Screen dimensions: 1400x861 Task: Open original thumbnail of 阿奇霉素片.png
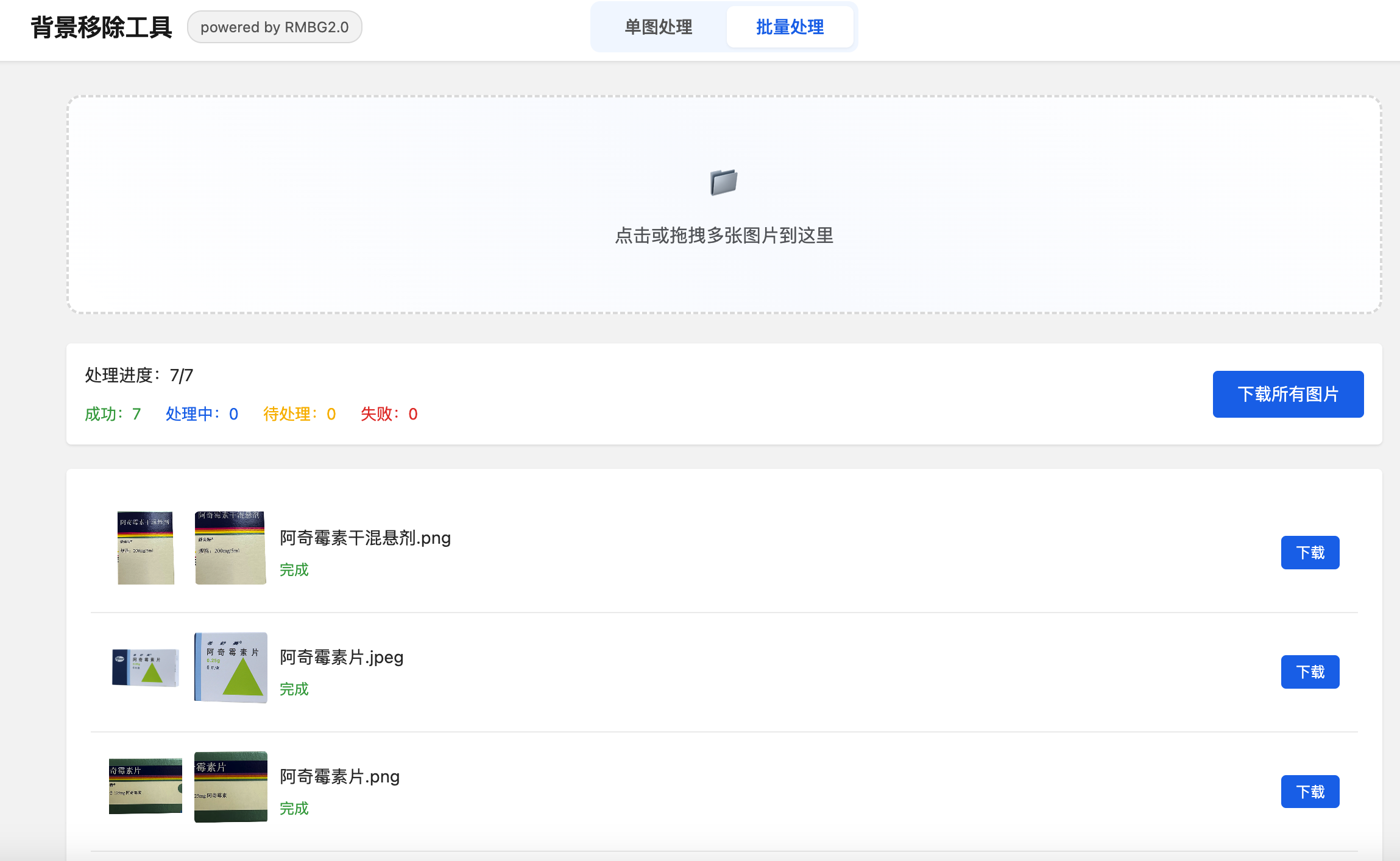click(146, 786)
